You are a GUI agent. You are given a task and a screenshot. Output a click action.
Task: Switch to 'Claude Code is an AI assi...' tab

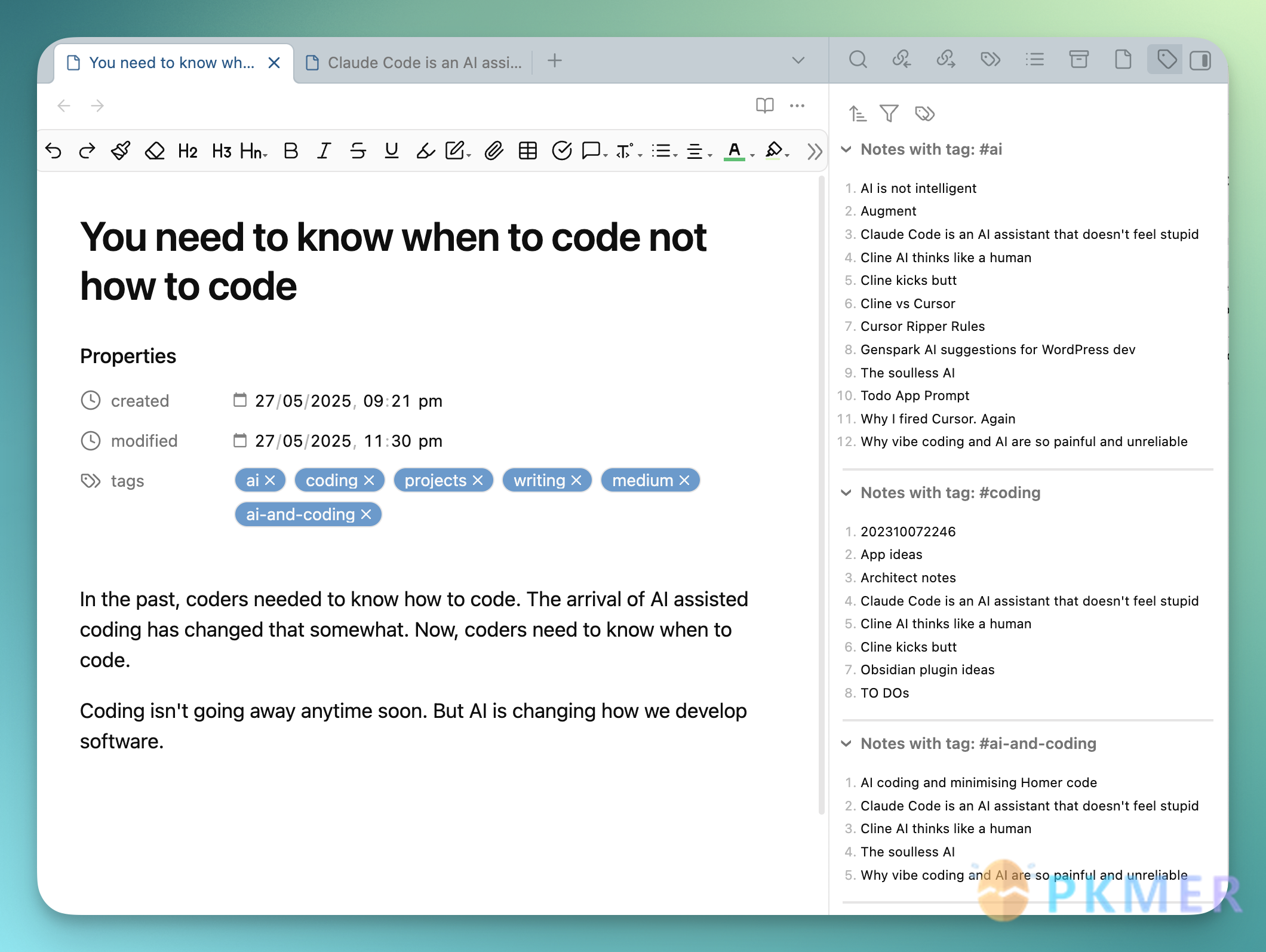pyautogui.click(x=414, y=63)
